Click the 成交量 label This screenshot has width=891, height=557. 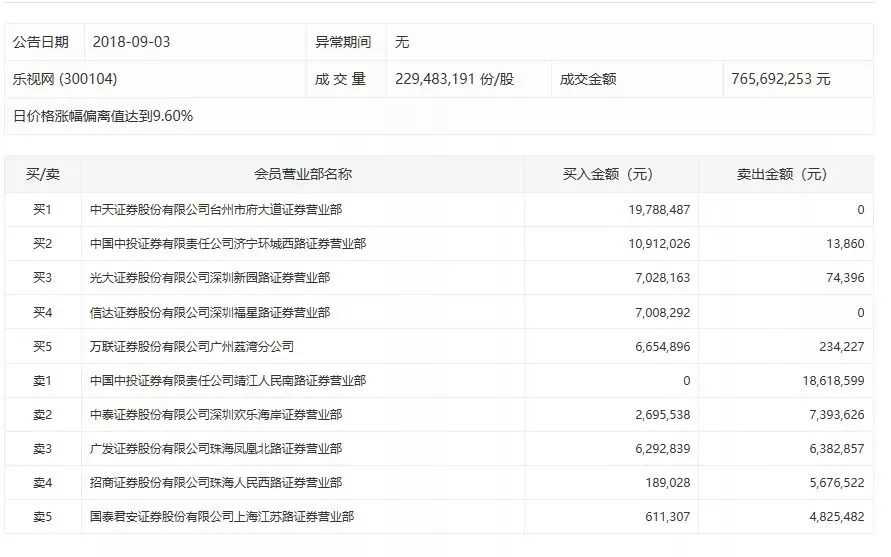(x=340, y=79)
